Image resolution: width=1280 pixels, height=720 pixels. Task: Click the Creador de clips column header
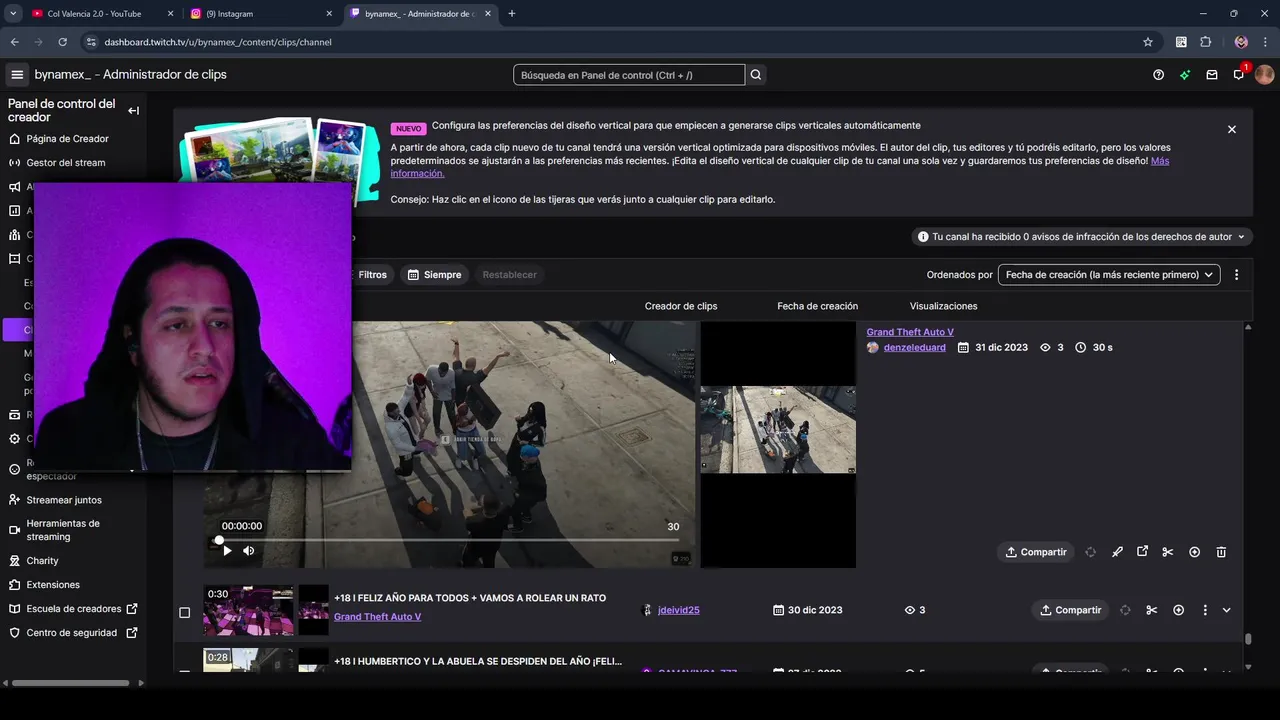coord(681,306)
